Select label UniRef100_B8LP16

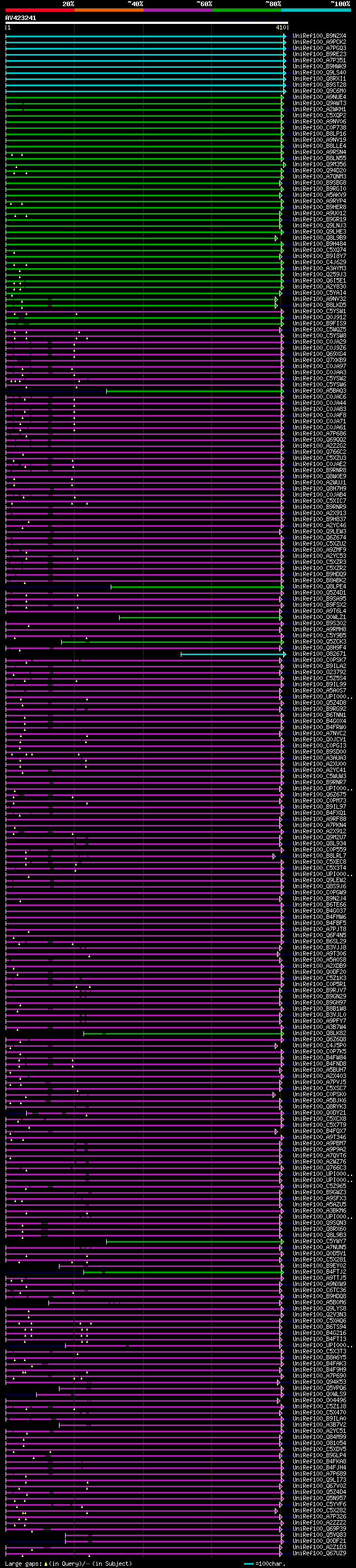[x=319, y=134]
